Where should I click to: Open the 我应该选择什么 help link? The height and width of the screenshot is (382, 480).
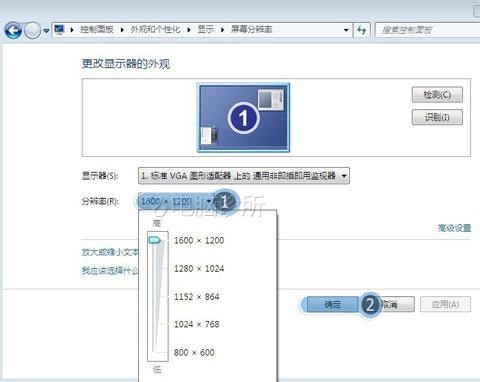click(x=110, y=270)
